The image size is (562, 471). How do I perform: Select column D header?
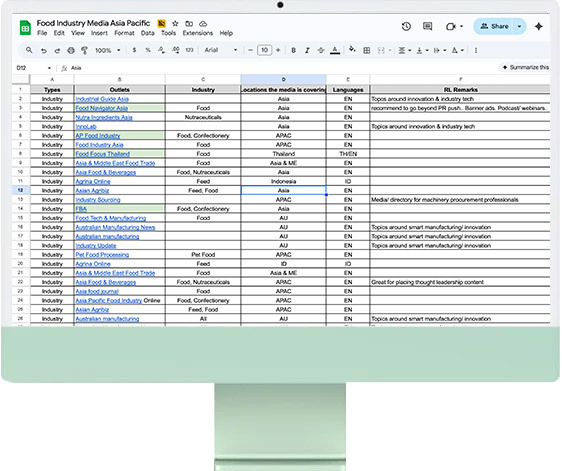284,79
